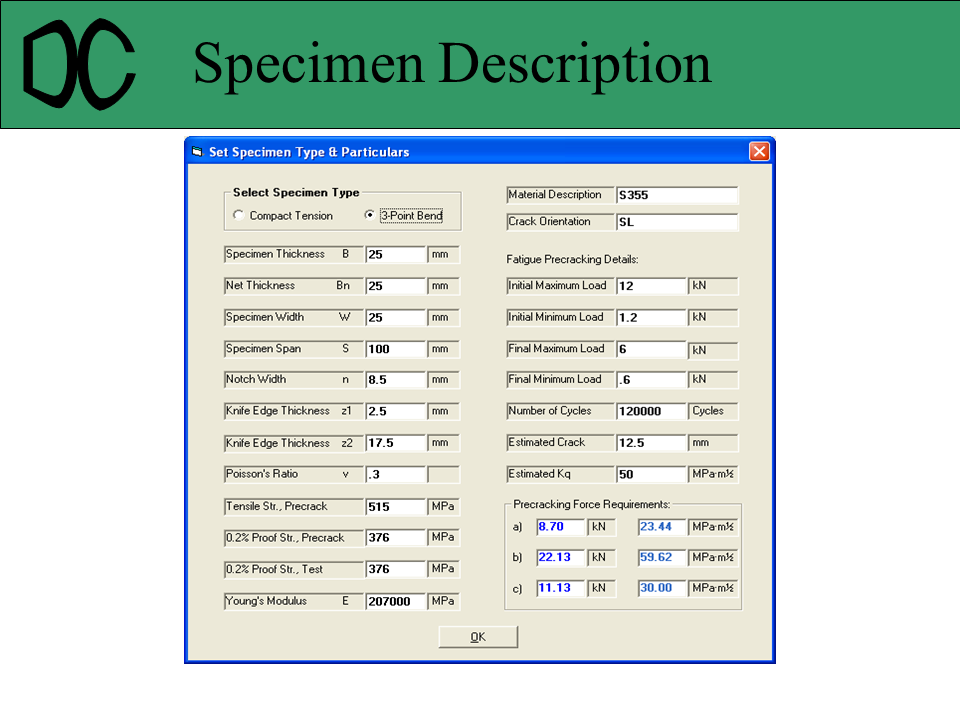Click the Material Description field
Image resolution: width=960 pixels, height=720 pixels.
point(676,196)
